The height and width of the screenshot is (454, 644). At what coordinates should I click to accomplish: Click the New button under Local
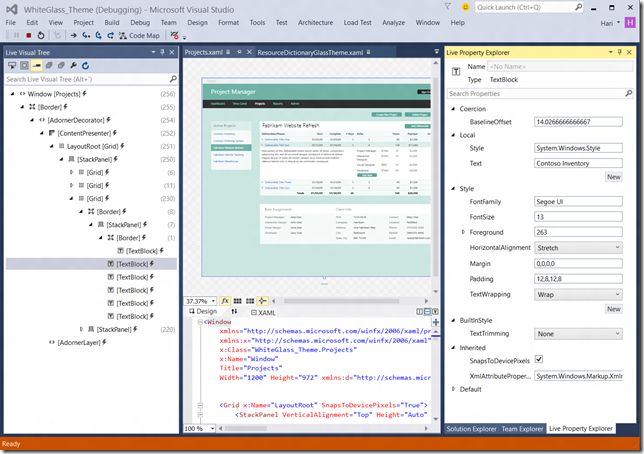614,177
